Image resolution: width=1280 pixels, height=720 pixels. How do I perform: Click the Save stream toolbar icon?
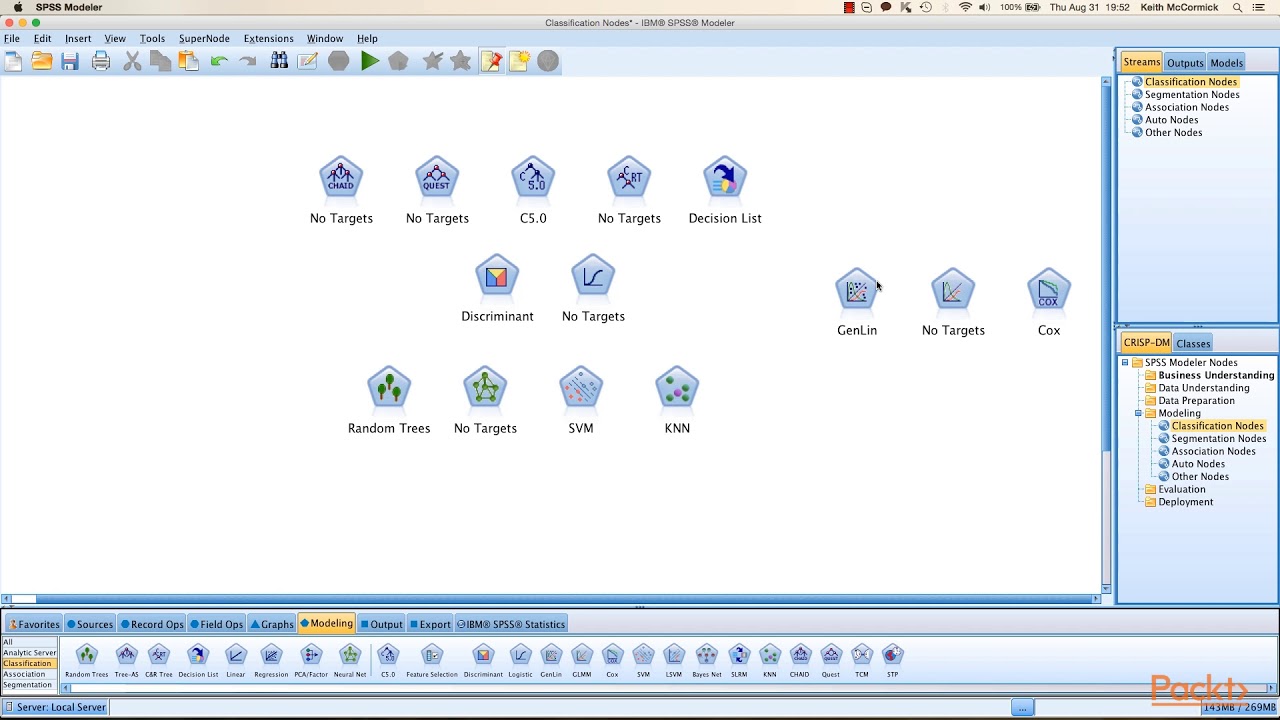pyautogui.click(x=70, y=61)
